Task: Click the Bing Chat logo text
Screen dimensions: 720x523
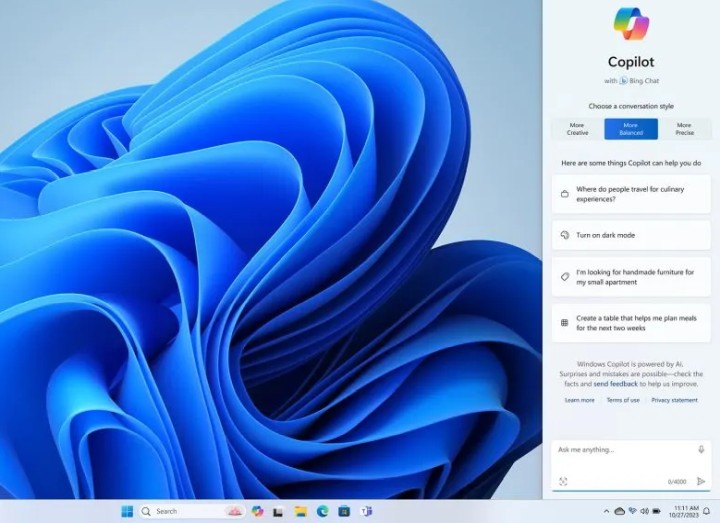Action: [x=639, y=81]
